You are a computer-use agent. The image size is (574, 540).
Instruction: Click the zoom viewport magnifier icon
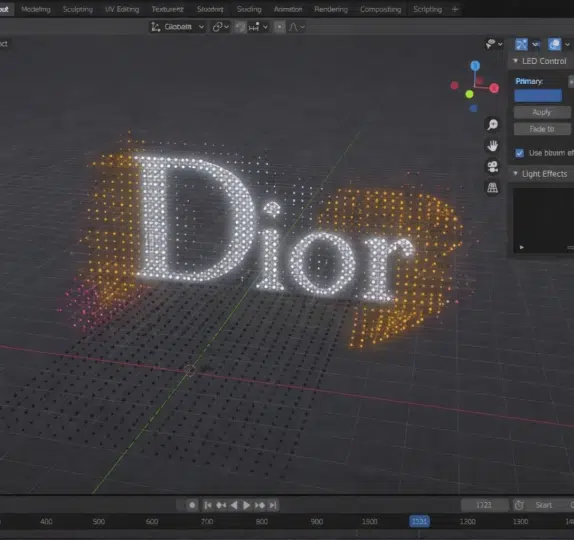pyautogui.click(x=493, y=124)
